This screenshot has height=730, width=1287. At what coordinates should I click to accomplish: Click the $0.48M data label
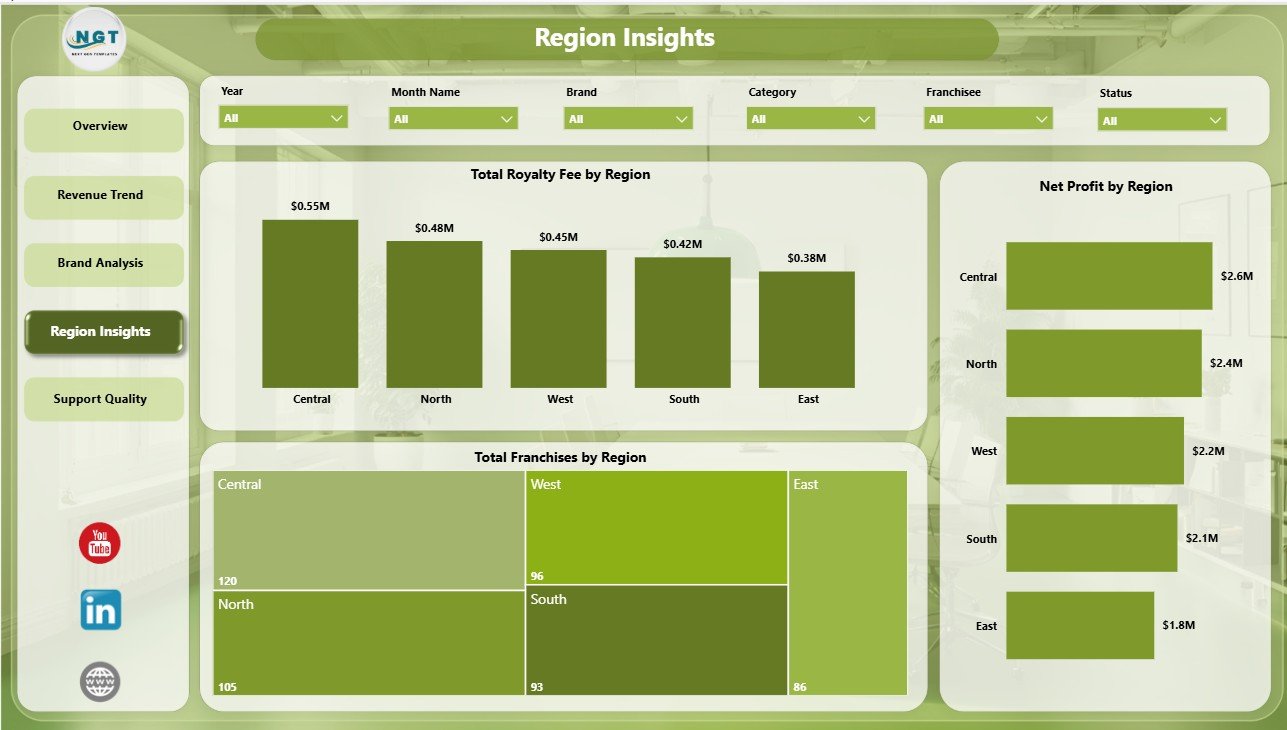(x=434, y=228)
